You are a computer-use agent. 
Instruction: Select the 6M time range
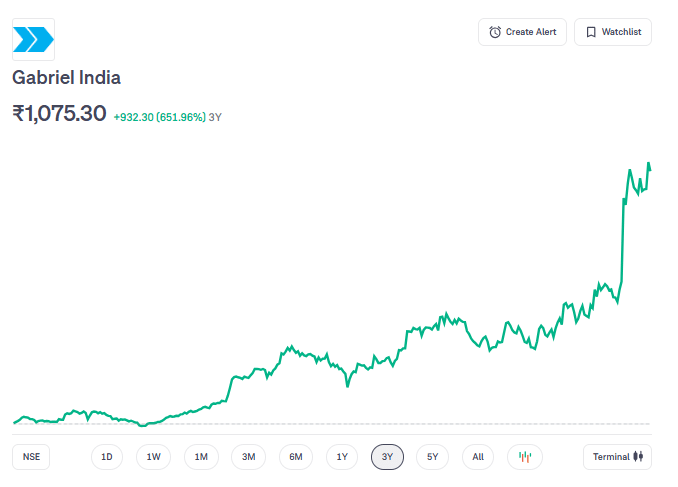tap(296, 457)
